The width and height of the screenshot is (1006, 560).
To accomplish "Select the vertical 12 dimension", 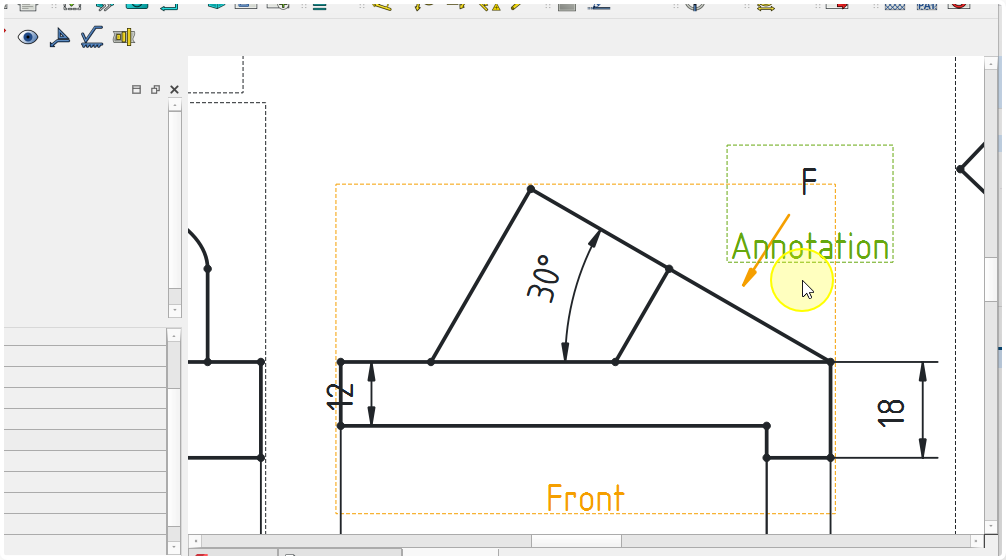I will pyautogui.click(x=342, y=393).
